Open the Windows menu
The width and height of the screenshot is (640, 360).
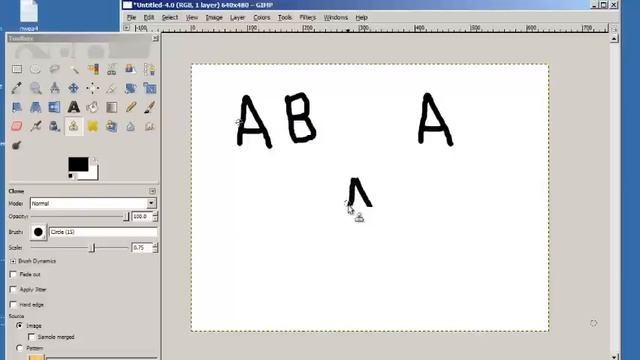336,18
